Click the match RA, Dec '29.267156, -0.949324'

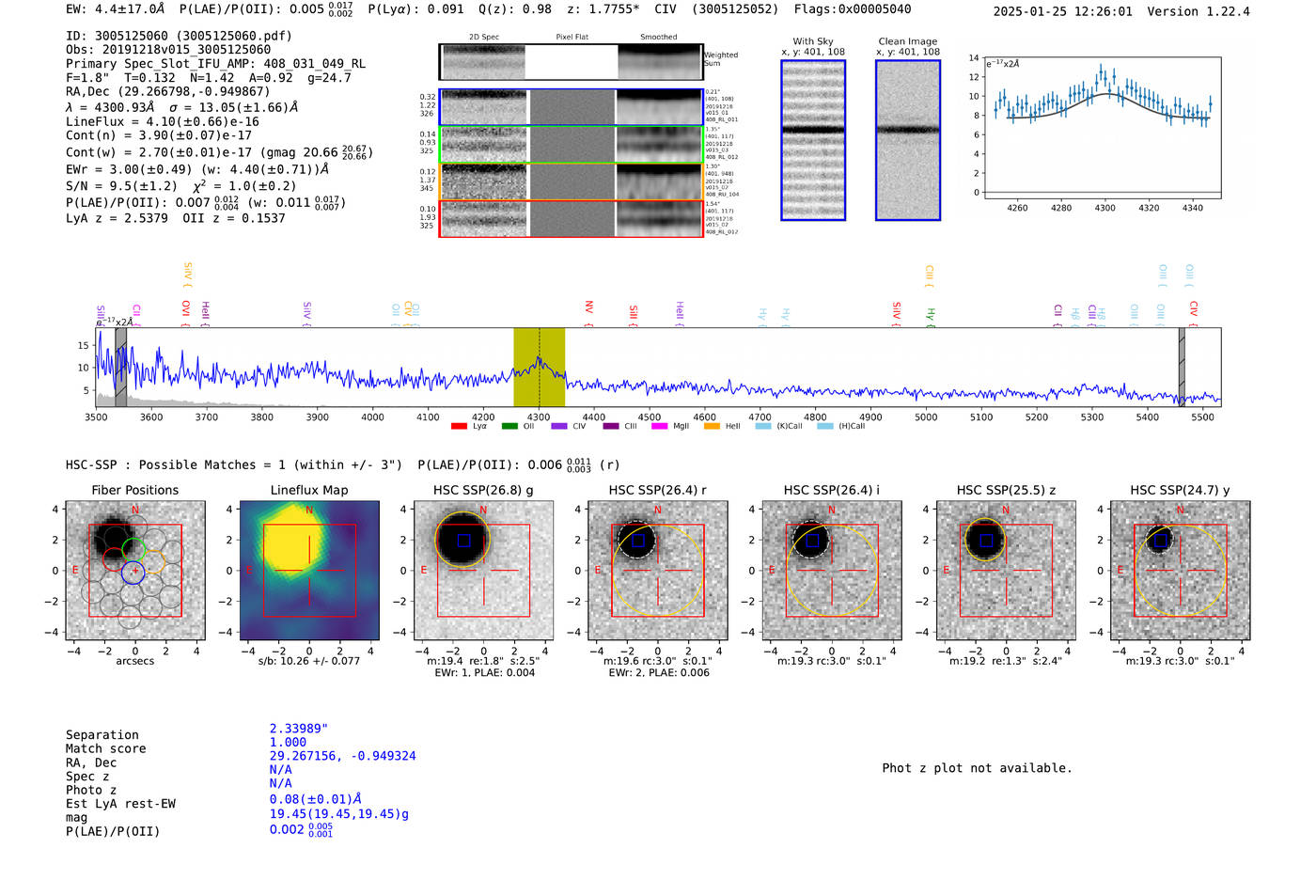click(x=342, y=756)
